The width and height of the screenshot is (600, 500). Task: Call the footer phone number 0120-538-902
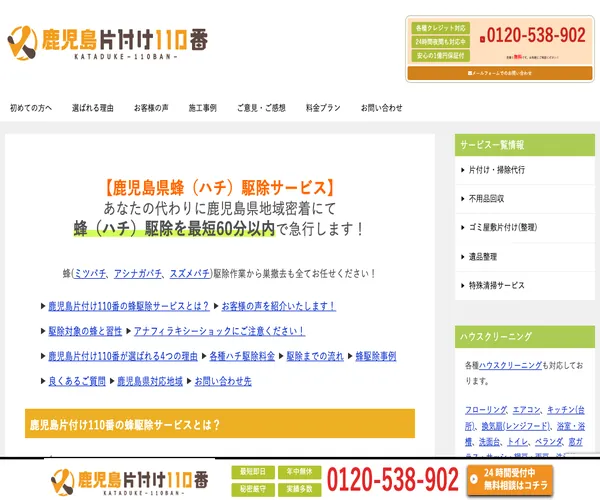pos(392,480)
